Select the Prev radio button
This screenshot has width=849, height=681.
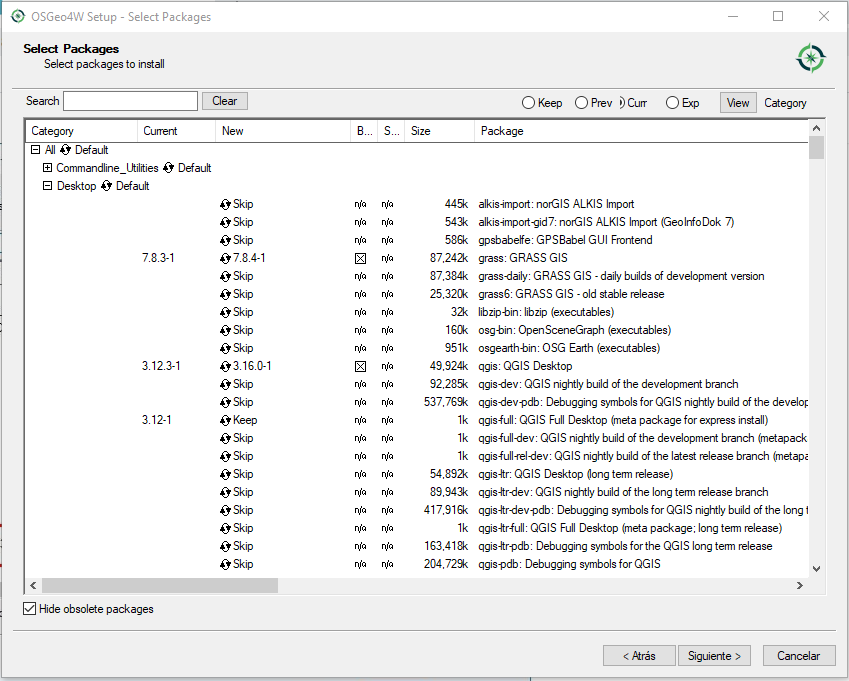coord(581,103)
